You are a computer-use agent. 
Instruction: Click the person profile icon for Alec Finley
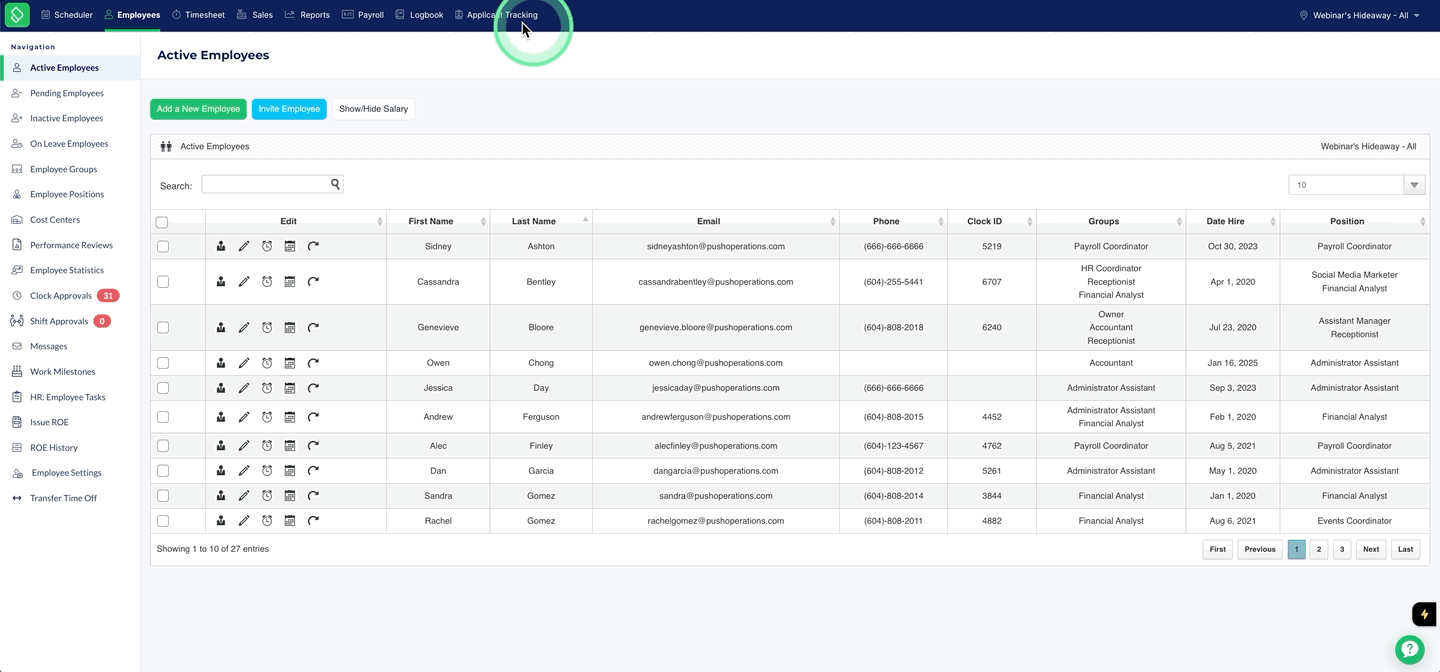point(221,446)
